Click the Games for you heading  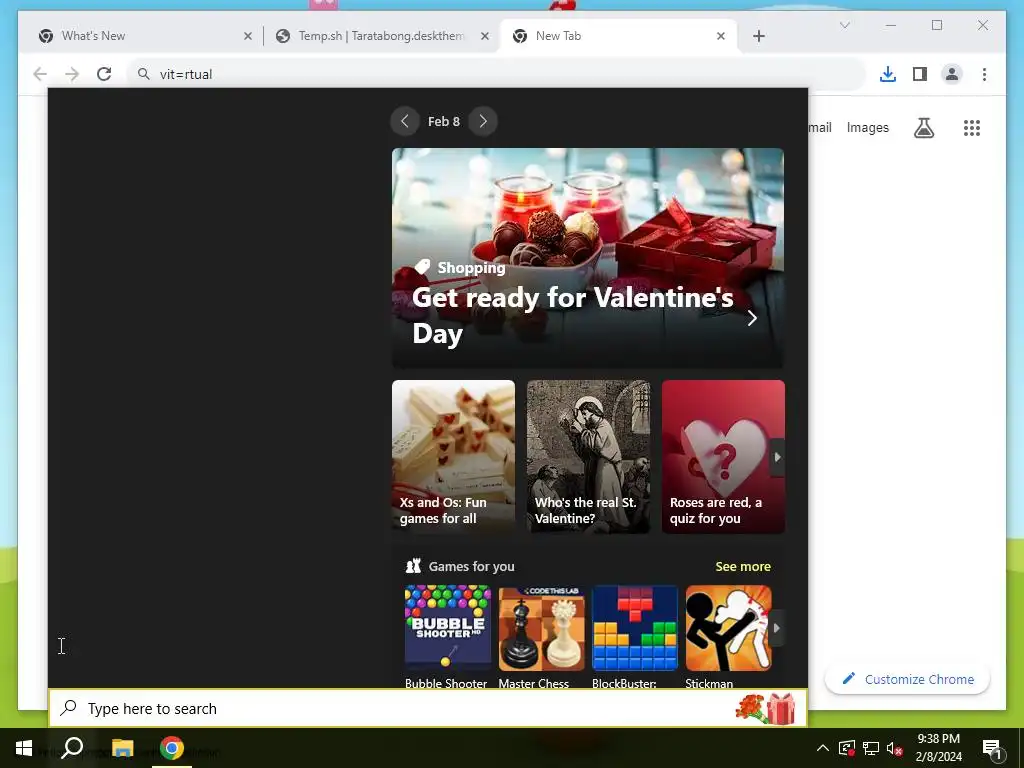(x=471, y=566)
